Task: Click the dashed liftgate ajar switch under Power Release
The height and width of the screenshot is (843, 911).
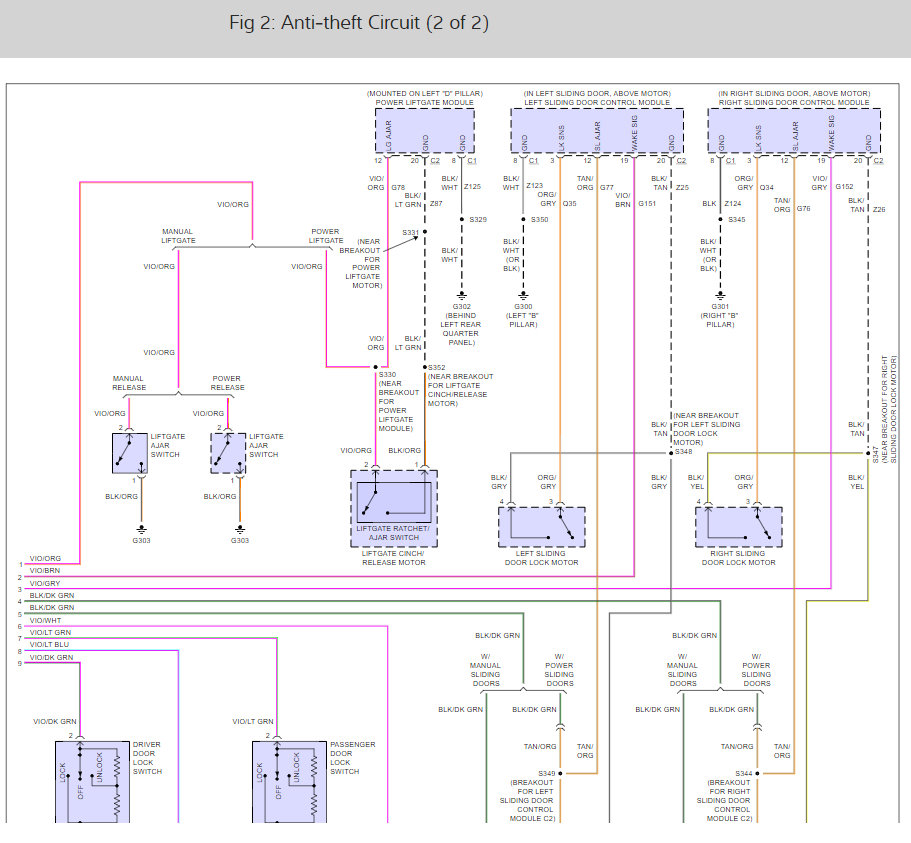Action: (228, 453)
